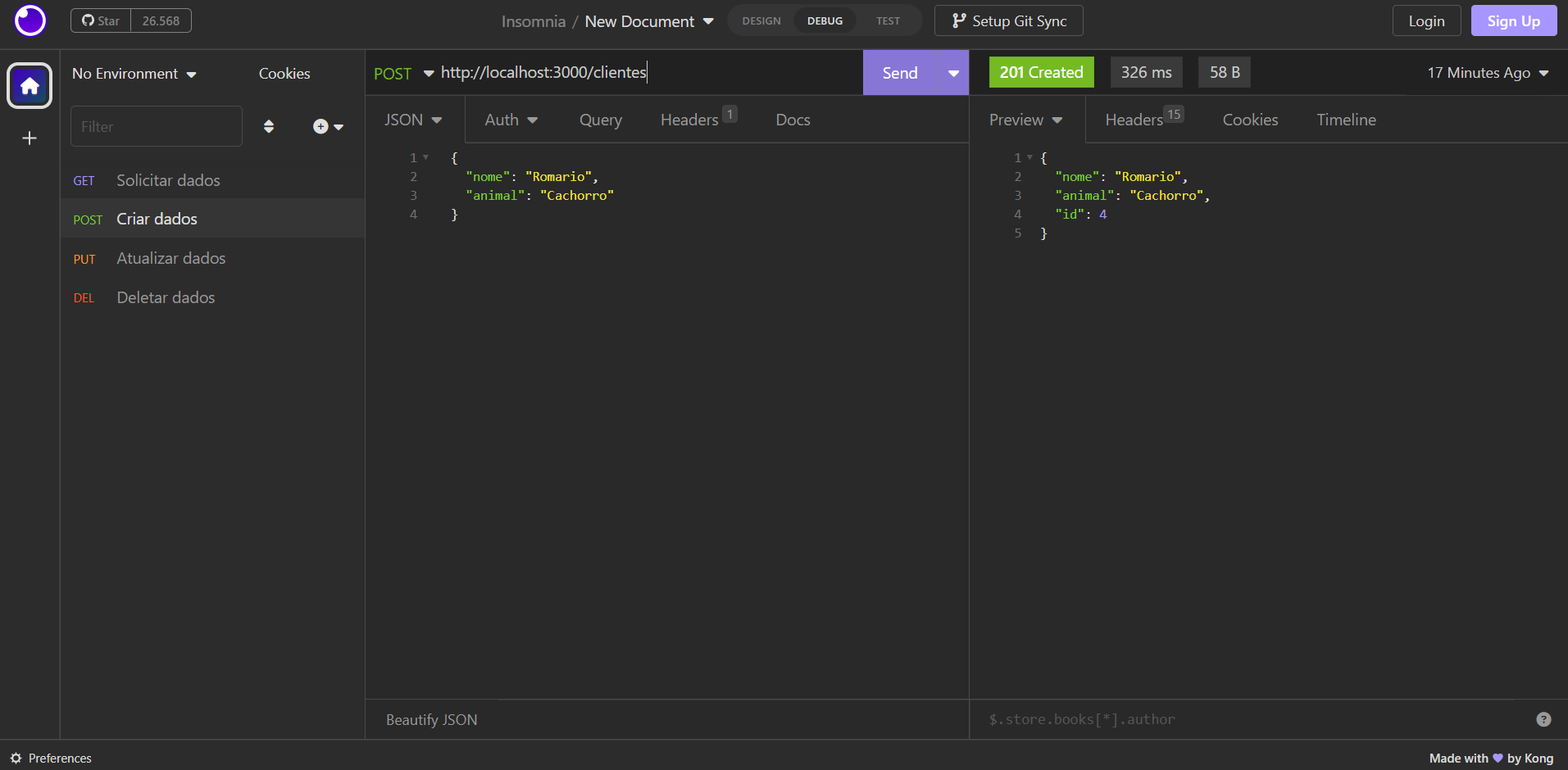
Task: Open the Query tab of the request
Action: click(x=600, y=120)
